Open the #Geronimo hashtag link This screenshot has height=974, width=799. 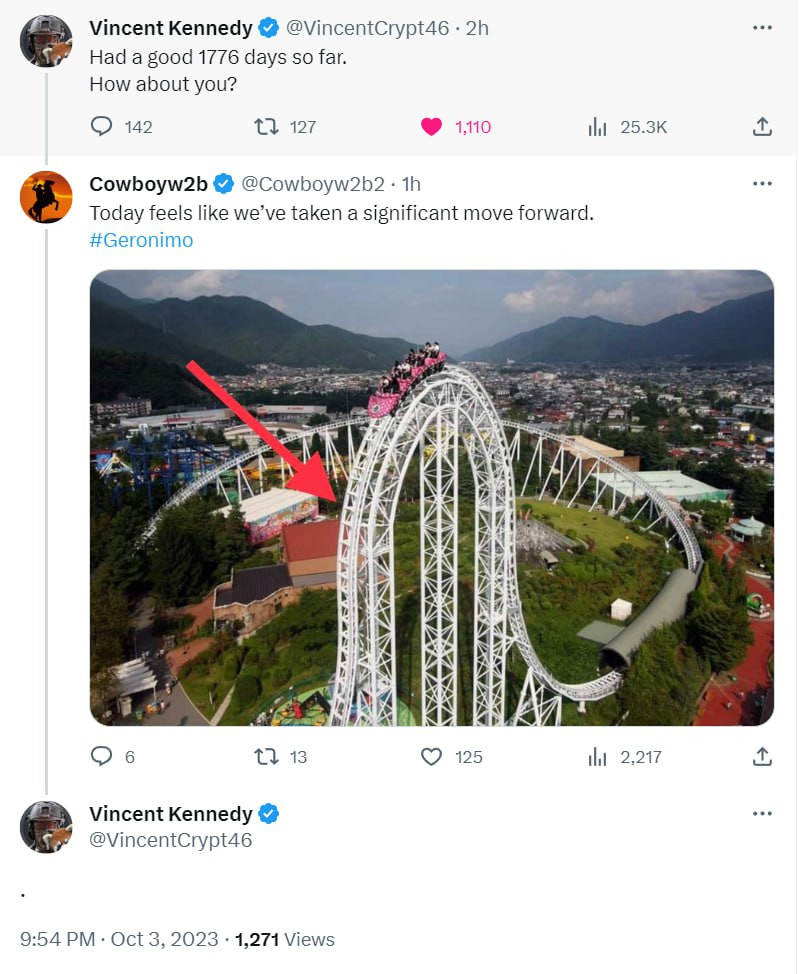pos(141,240)
